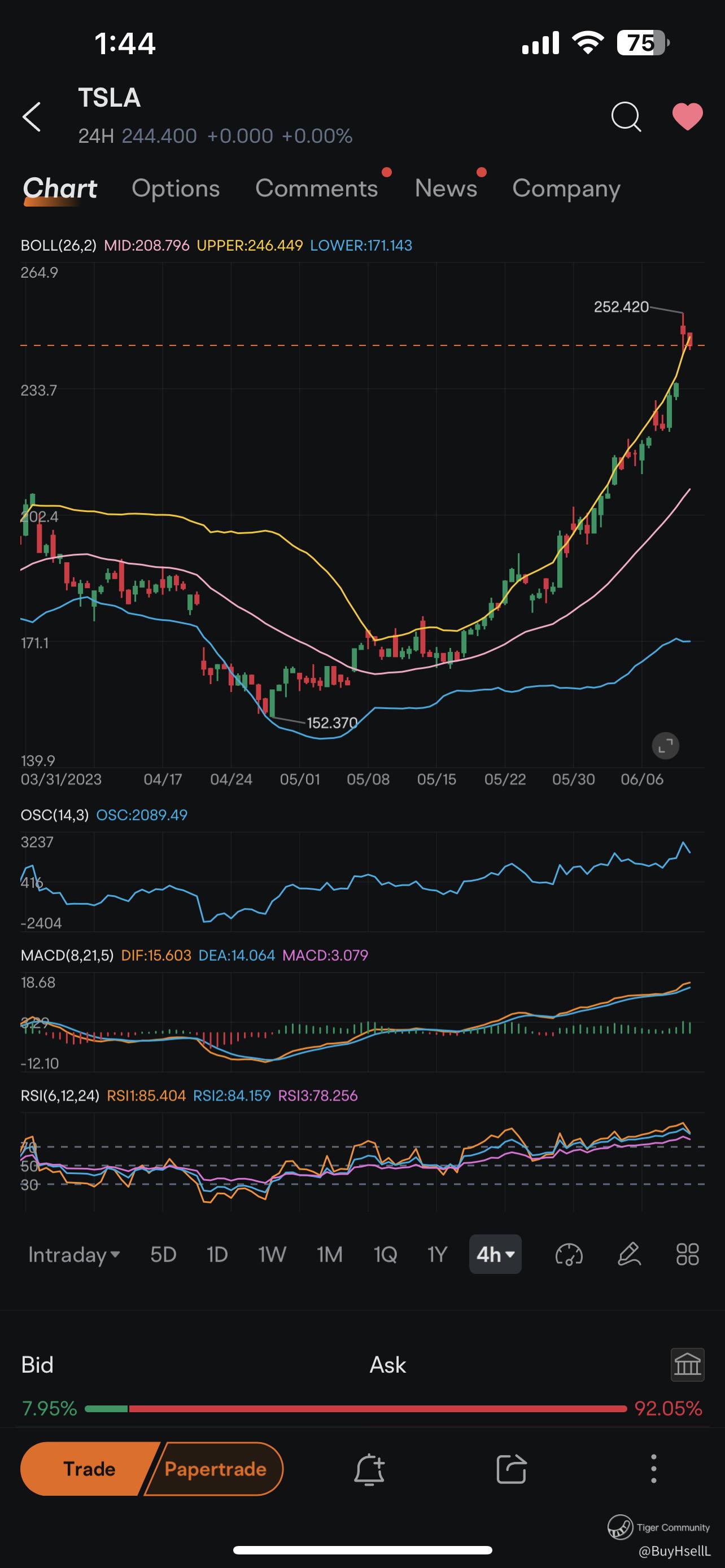Tap the bank building icon beside Ask
Viewport: 725px width, 1568px height.
pyautogui.click(x=687, y=1365)
